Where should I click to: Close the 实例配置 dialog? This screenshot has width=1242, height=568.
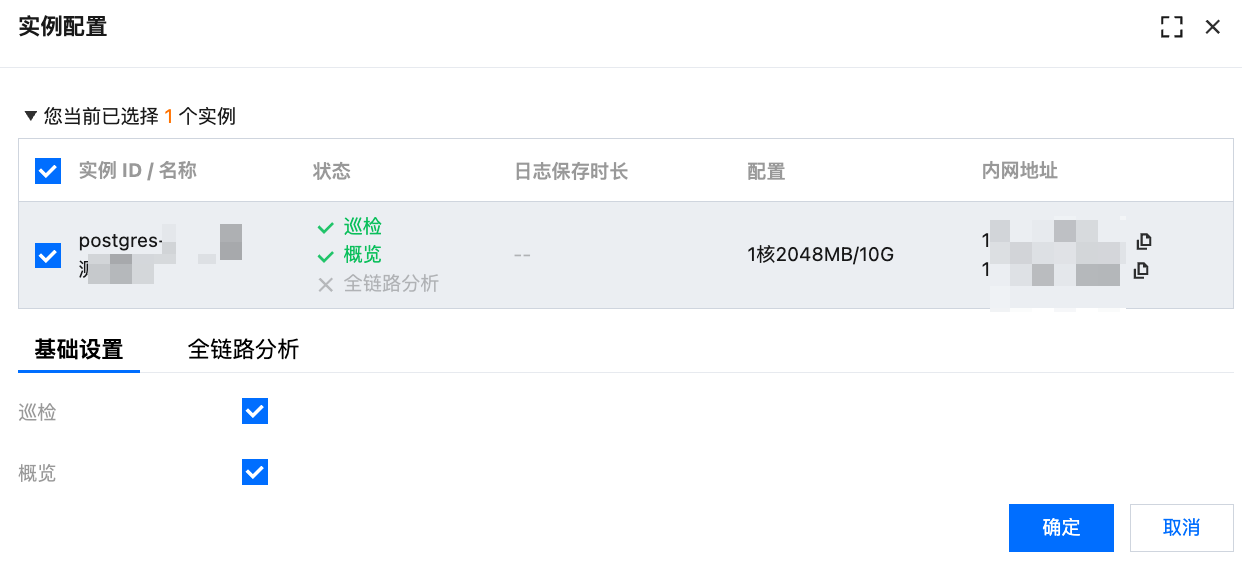tap(1213, 27)
